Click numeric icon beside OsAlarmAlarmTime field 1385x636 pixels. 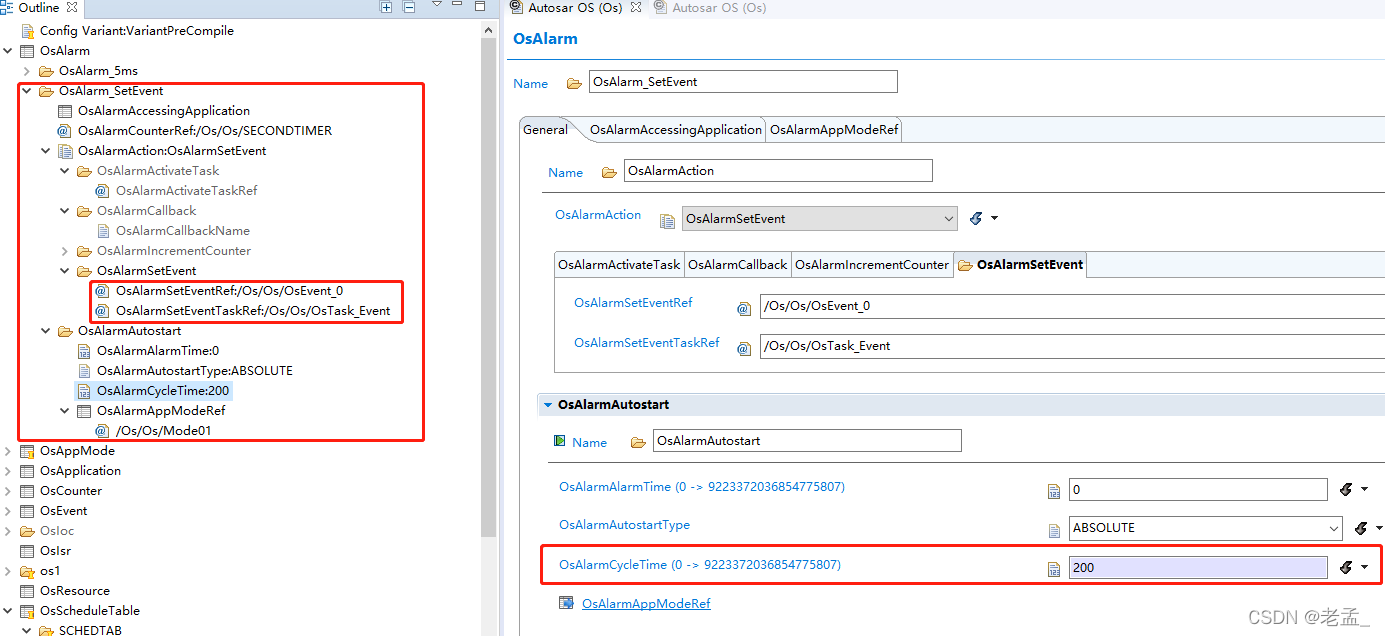(1053, 491)
